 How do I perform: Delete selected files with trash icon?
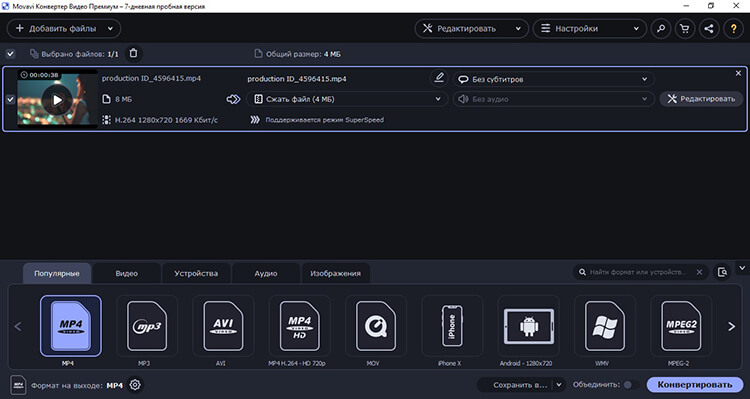coord(133,54)
